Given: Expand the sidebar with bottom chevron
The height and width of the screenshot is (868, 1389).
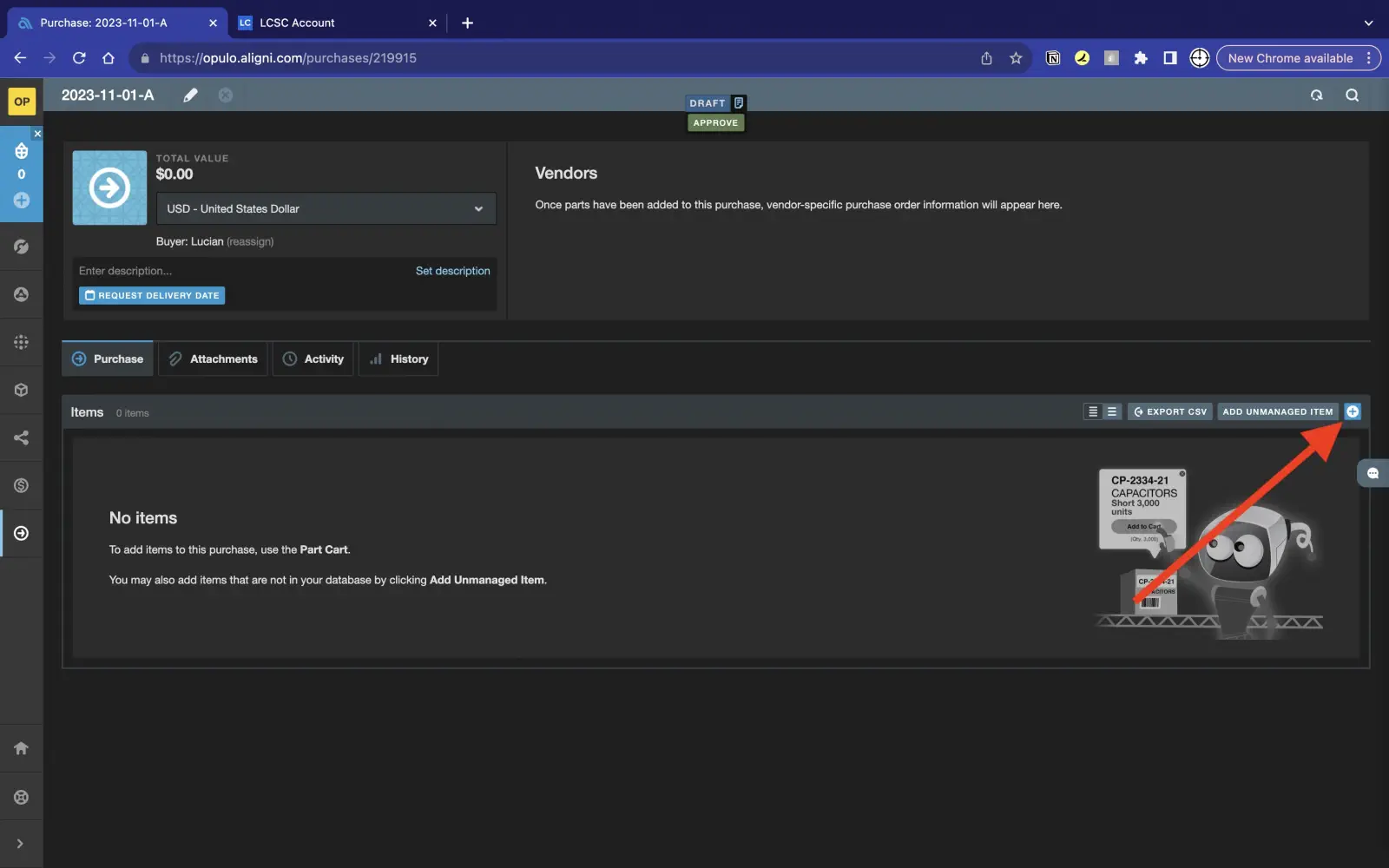Looking at the screenshot, I should coord(20,844).
